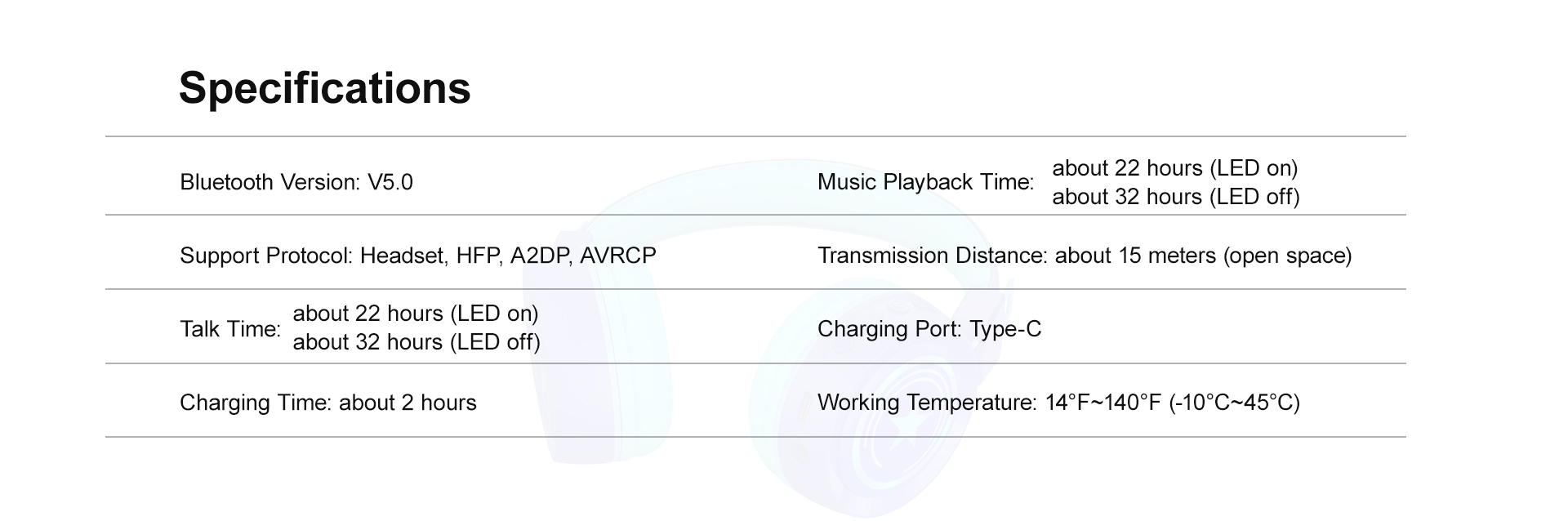Click the Specifications heading

click(x=324, y=88)
